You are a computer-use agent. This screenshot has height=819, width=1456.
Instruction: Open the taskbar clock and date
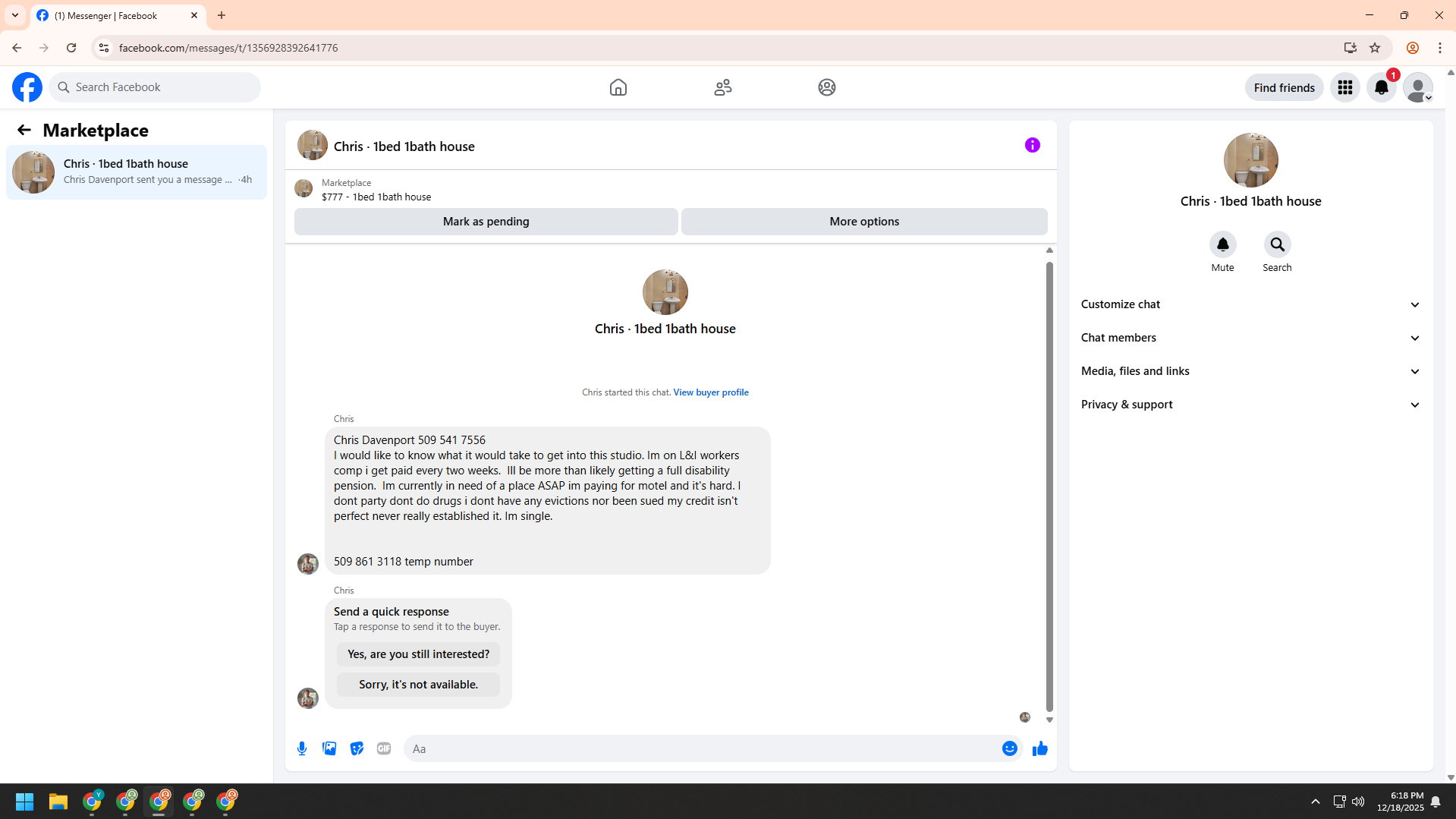pyautogui.click(x=1401, y=802)
